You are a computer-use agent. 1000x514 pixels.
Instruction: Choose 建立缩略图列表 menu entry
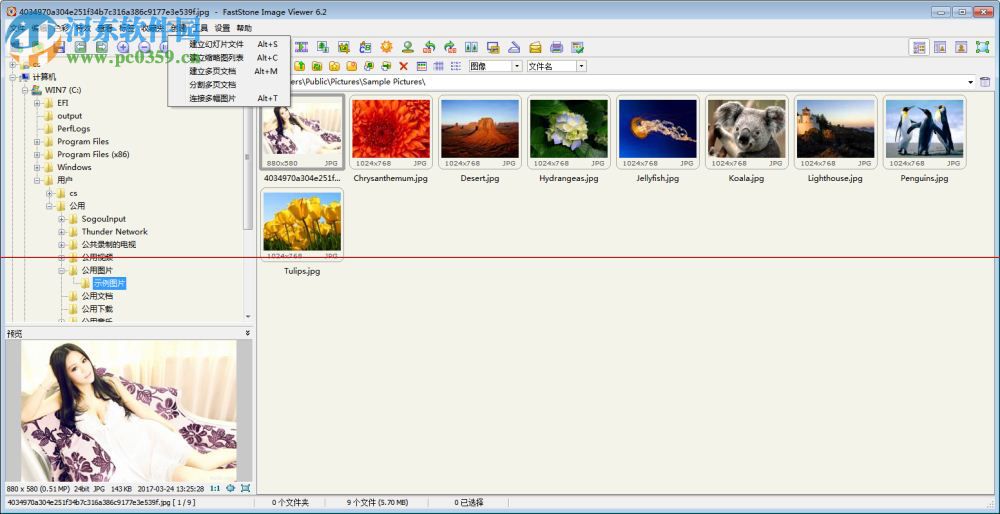(x=229, y=57)
